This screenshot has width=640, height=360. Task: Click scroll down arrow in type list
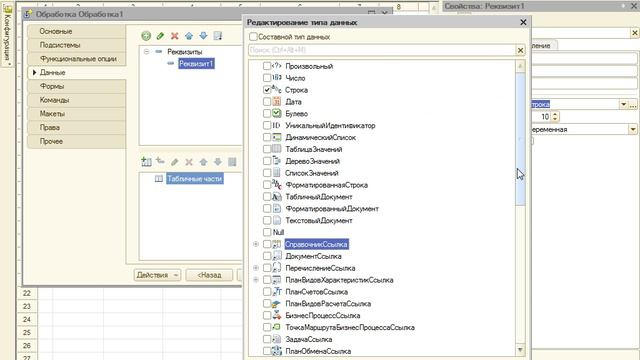(x=520, y=350)
